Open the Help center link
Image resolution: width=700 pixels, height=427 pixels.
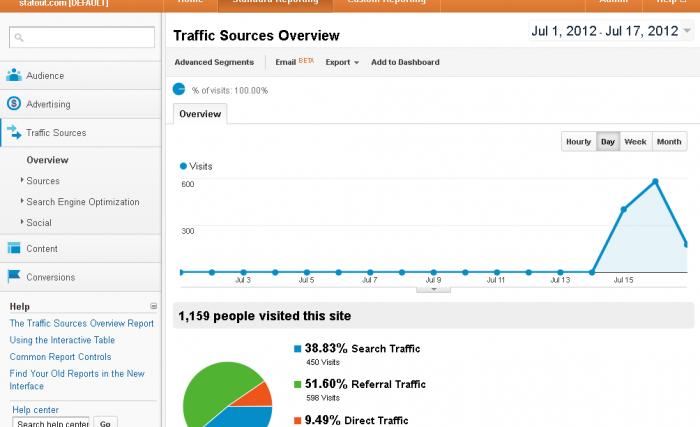(35, 410)
